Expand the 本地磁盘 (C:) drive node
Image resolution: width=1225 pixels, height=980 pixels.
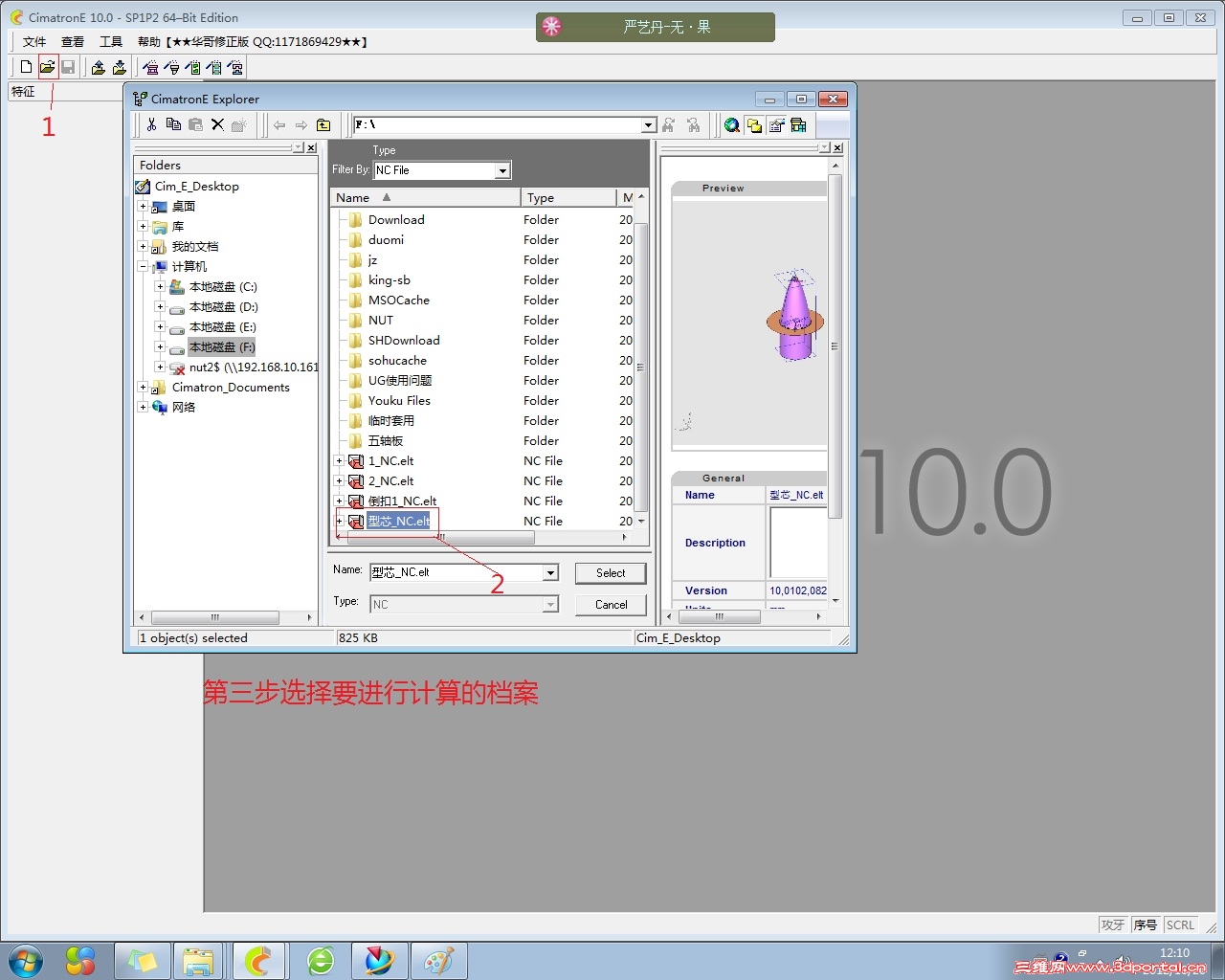click(160, 287)
